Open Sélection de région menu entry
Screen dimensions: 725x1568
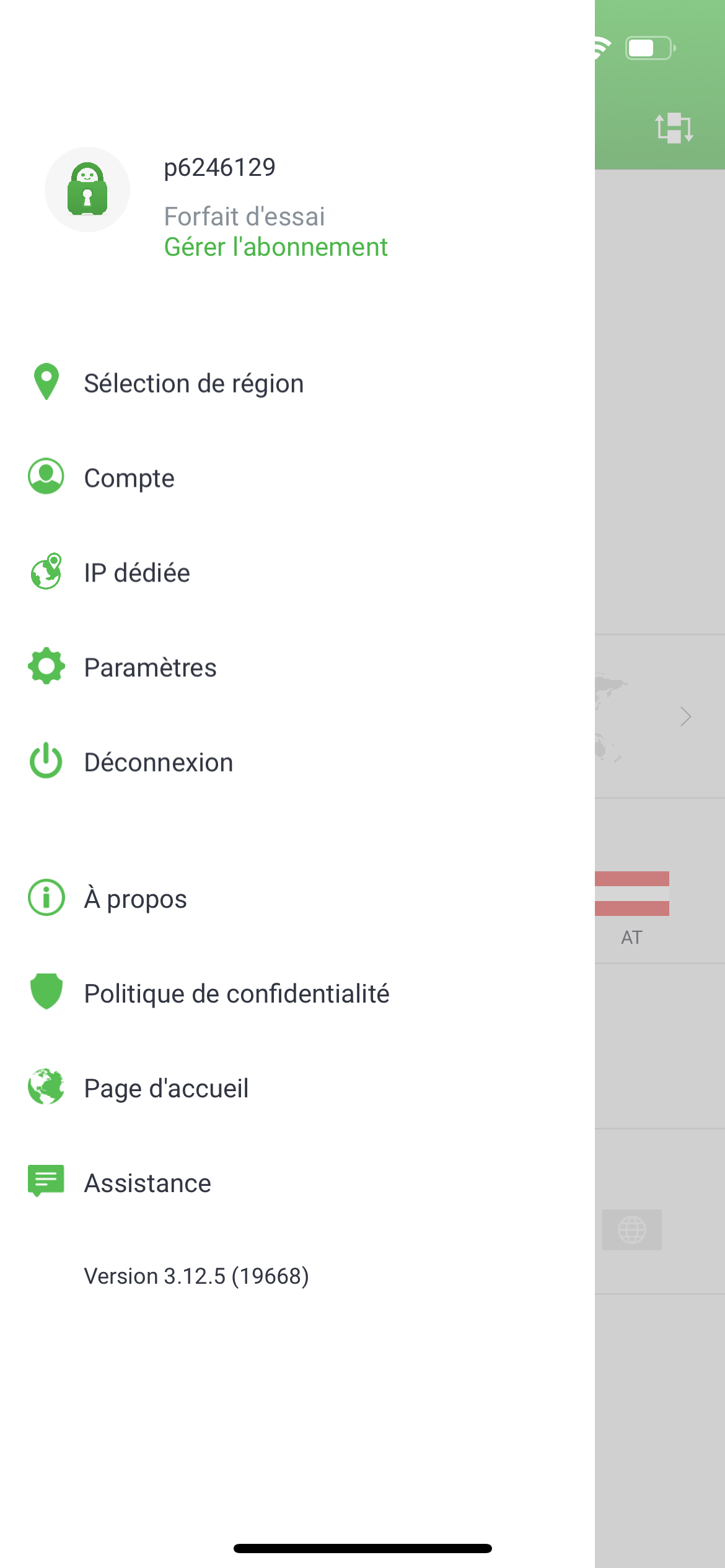point(297,382)
